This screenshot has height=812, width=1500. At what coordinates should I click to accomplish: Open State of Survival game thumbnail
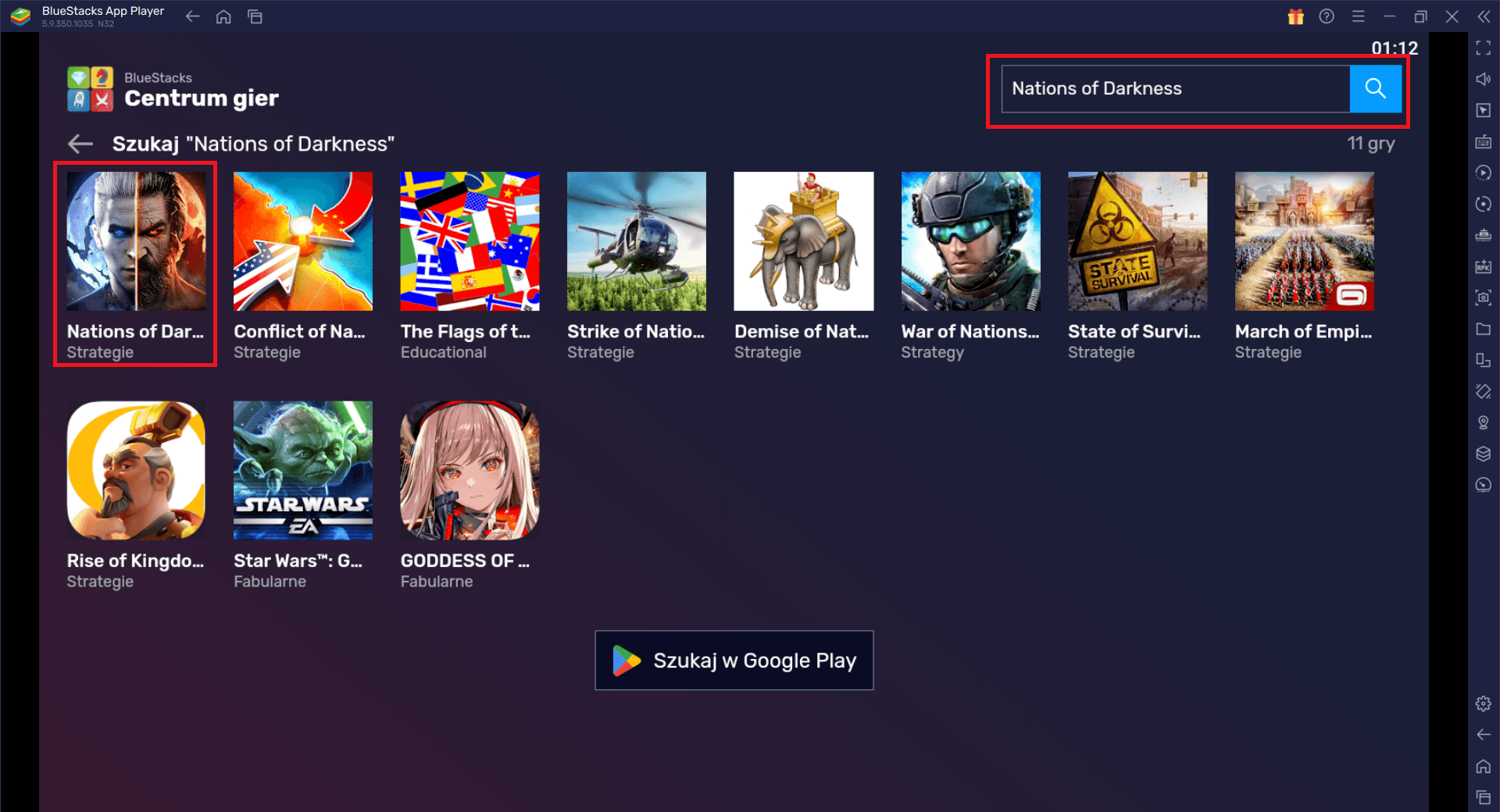pos(1137,241)
